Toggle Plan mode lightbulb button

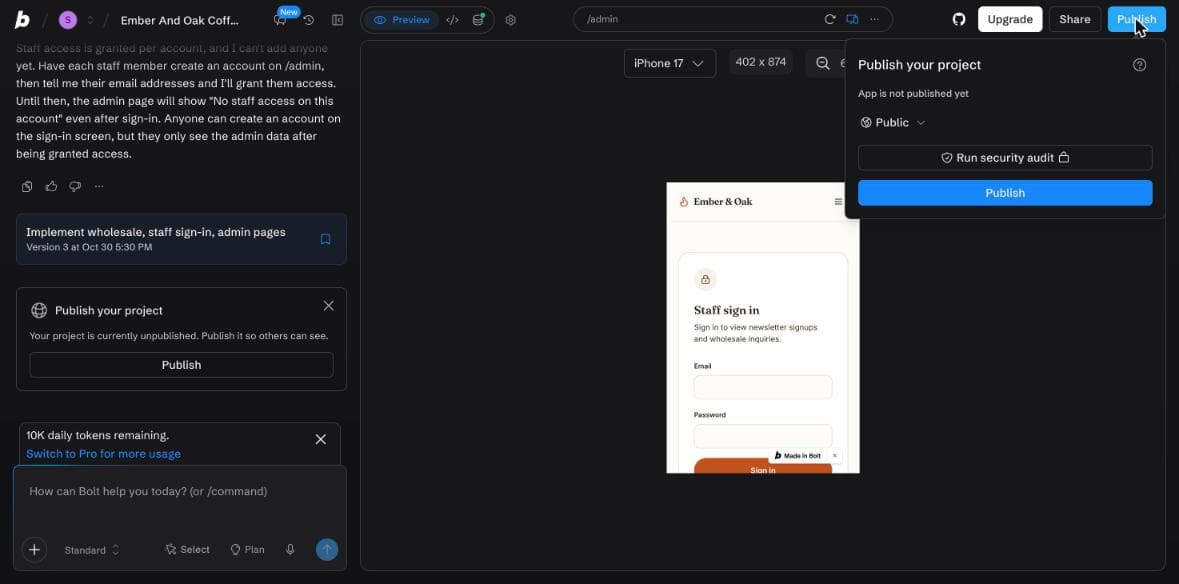[x=247, y=549]
